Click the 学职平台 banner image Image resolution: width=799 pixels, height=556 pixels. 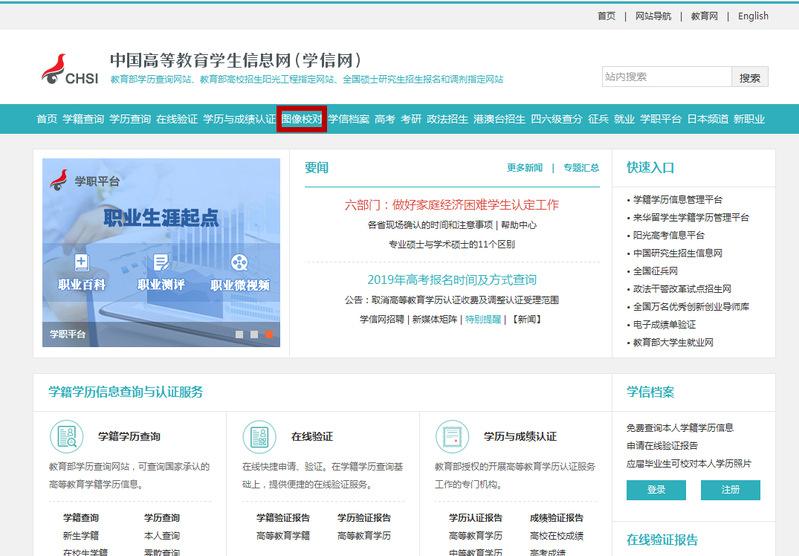coord(161,253)
